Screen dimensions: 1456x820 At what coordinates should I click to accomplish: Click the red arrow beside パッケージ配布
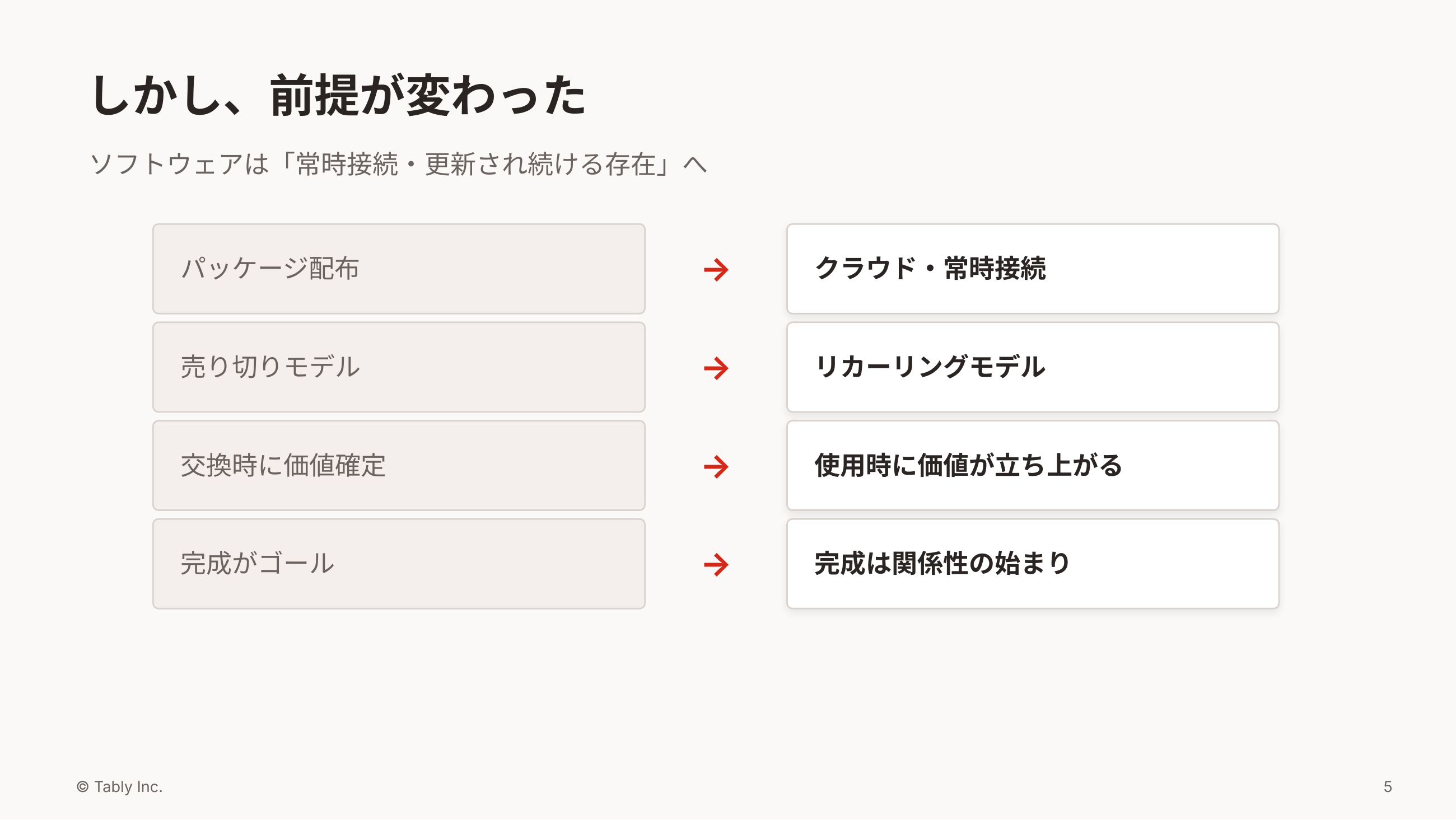point(716,270)
